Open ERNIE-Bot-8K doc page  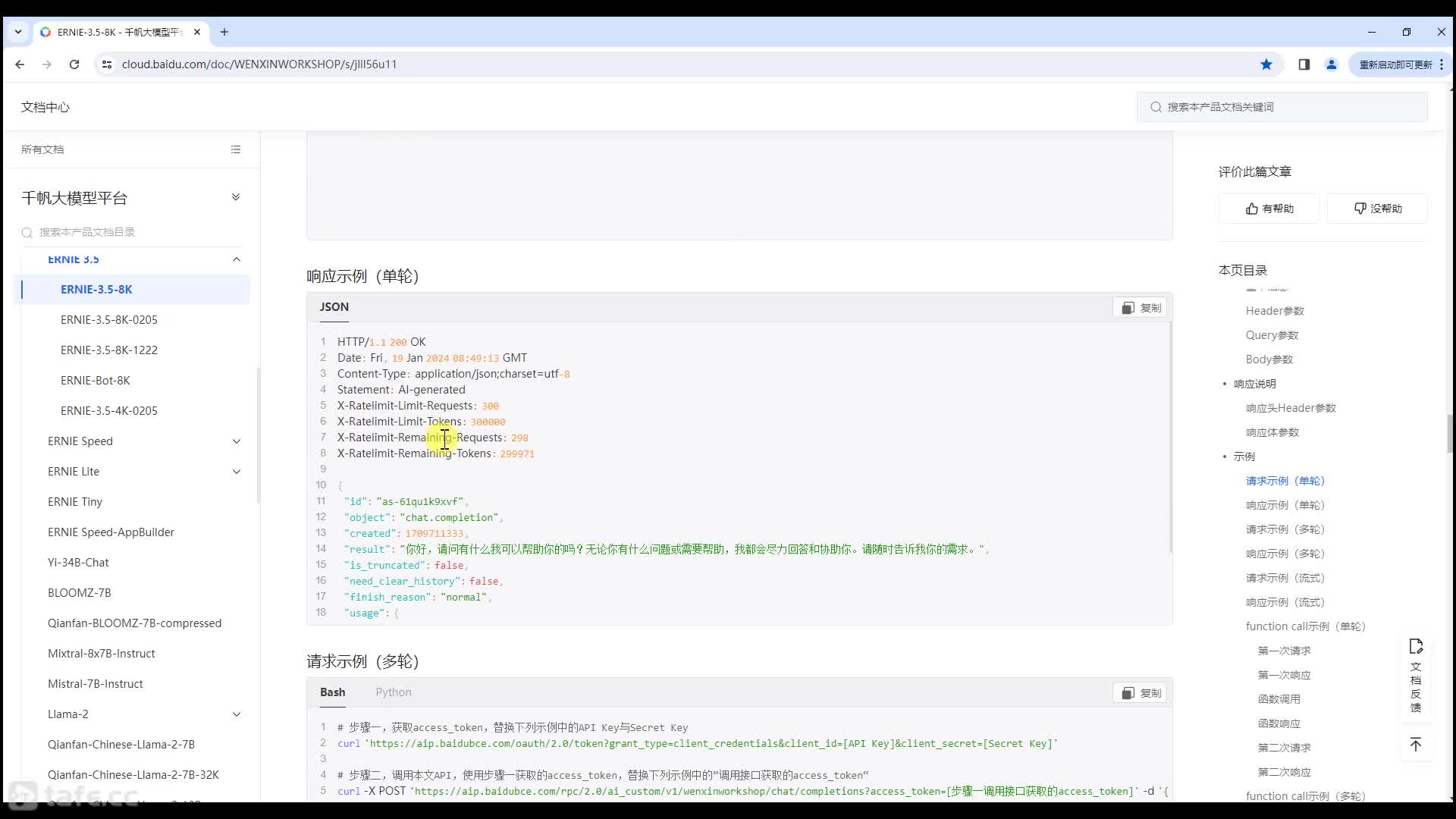pos(96,380)
